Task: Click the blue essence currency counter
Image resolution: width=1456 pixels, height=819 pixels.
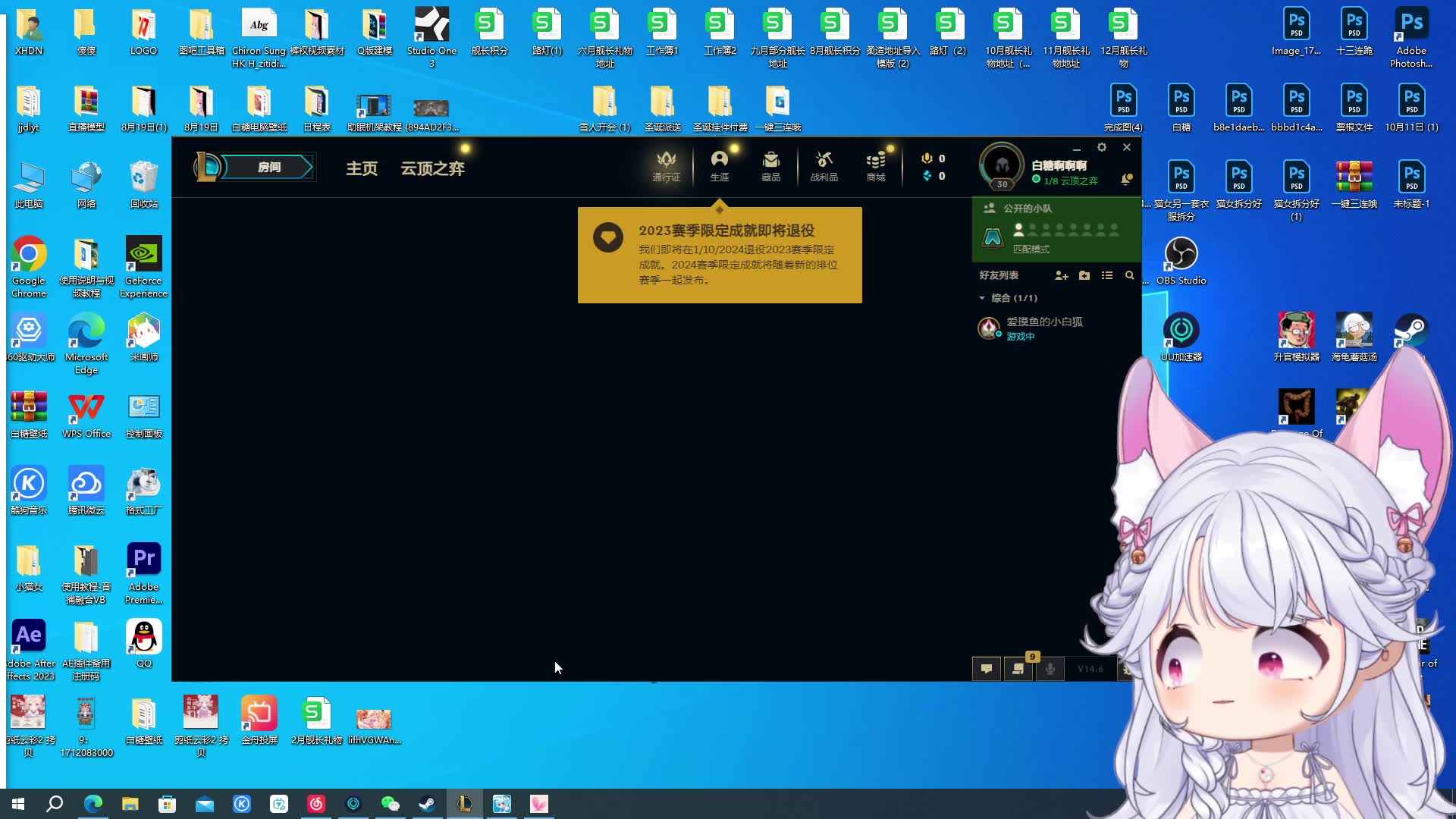Action: tap(934, 176)
